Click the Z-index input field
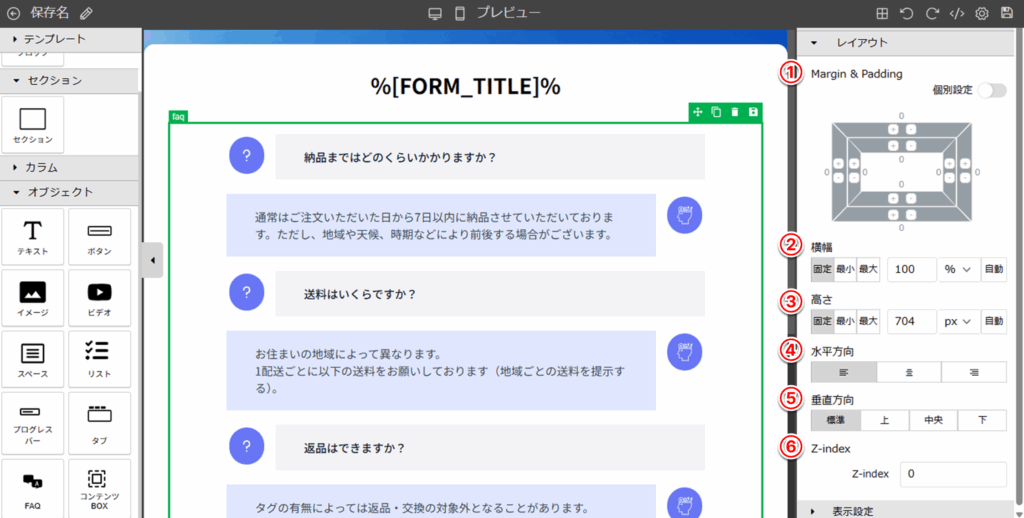Screen dimensions: 1024x518 (x=952, y=473)
